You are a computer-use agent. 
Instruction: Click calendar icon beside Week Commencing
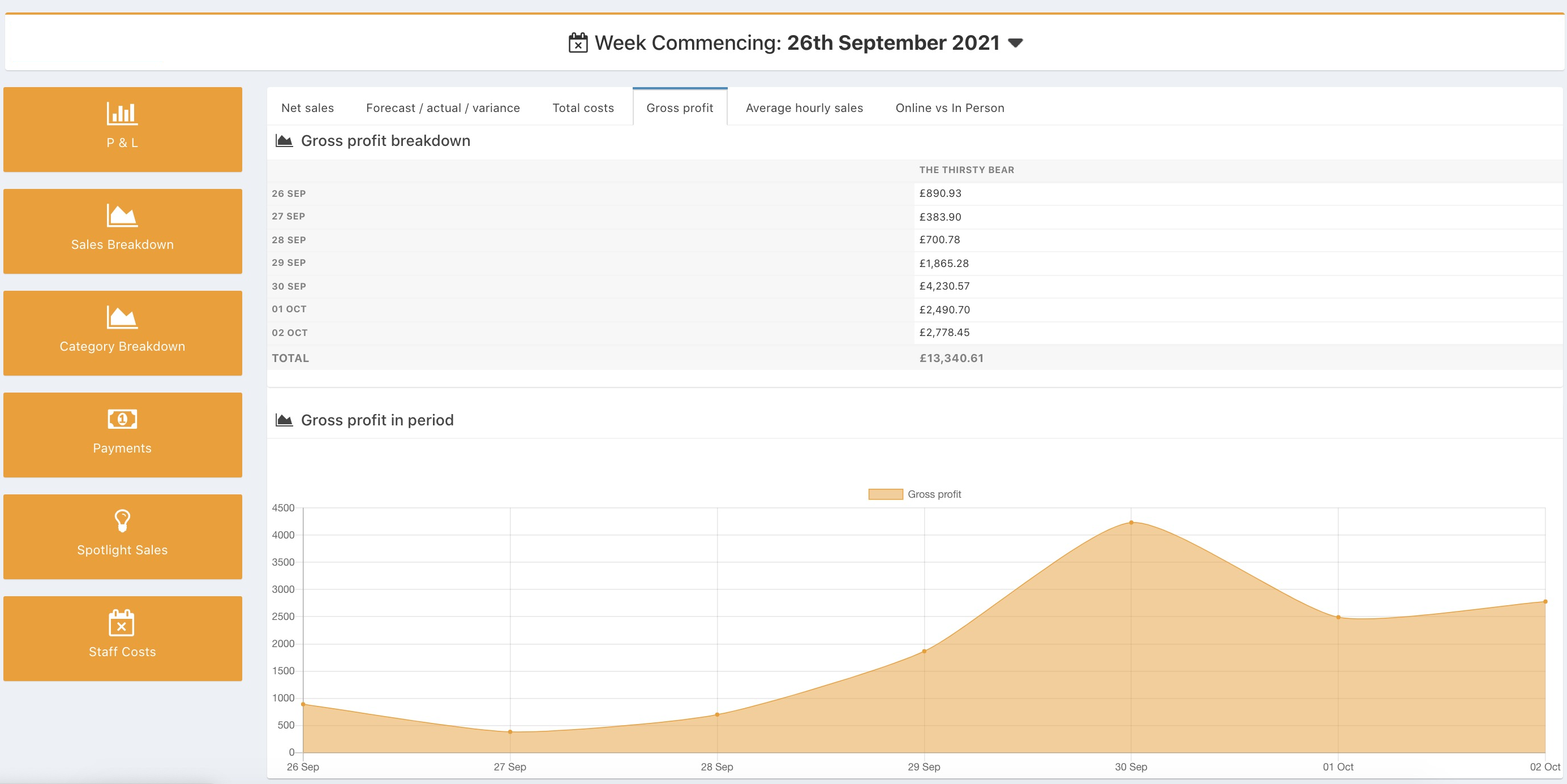pyautogui.click(x=578, y=43)
